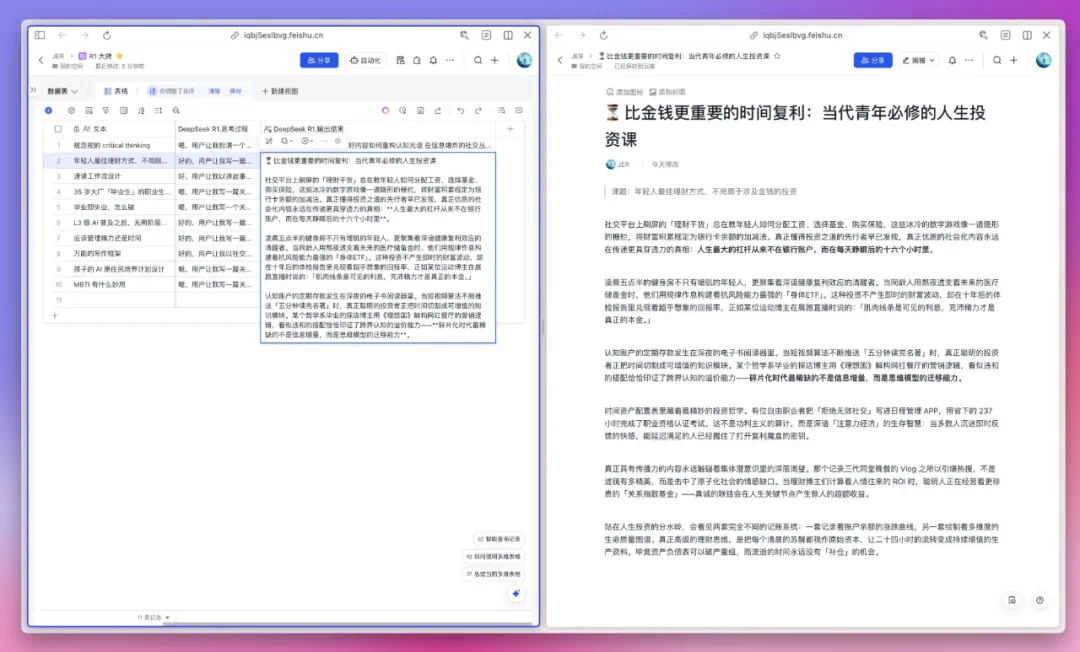Click the blue 分享 button in left window

click(319, 60)
